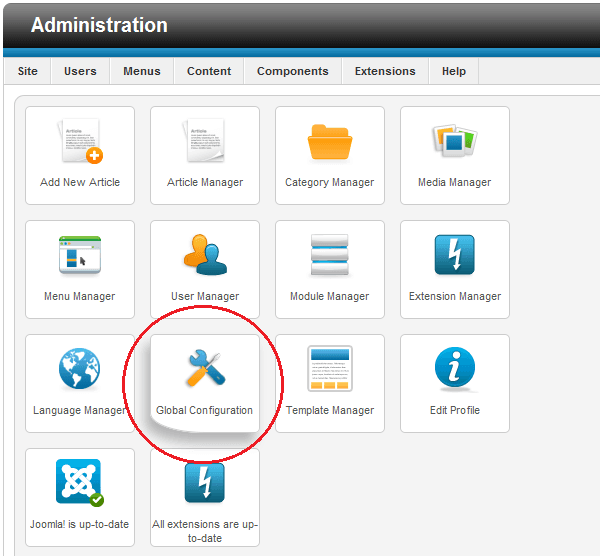The image size is (600, 556).
Task: Open the Media Manager pictures icon
Action: [x=455, y=140]
